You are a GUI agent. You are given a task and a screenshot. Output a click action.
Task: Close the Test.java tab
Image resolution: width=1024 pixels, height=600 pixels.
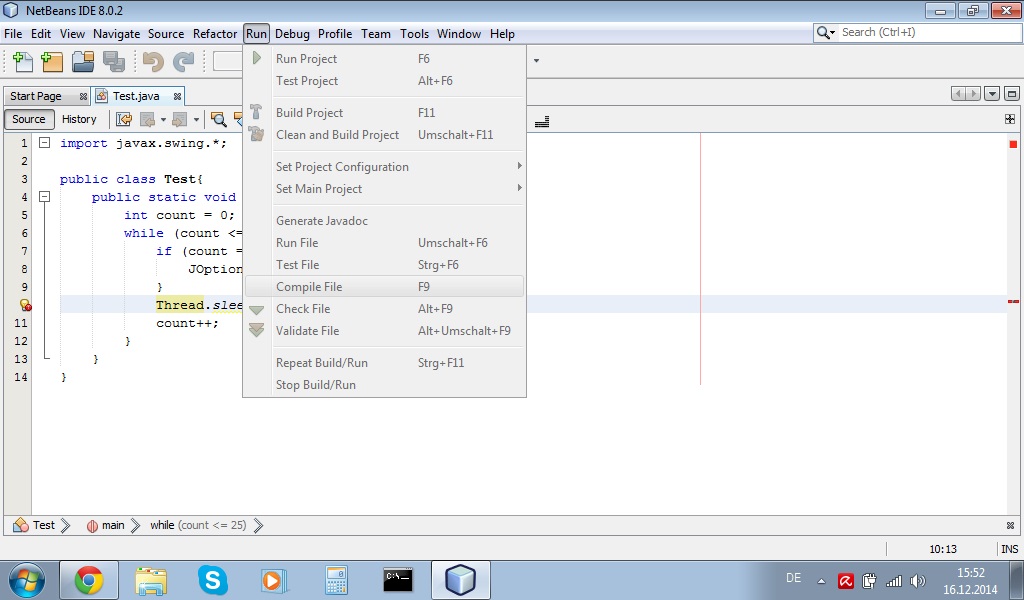point(177,96)
